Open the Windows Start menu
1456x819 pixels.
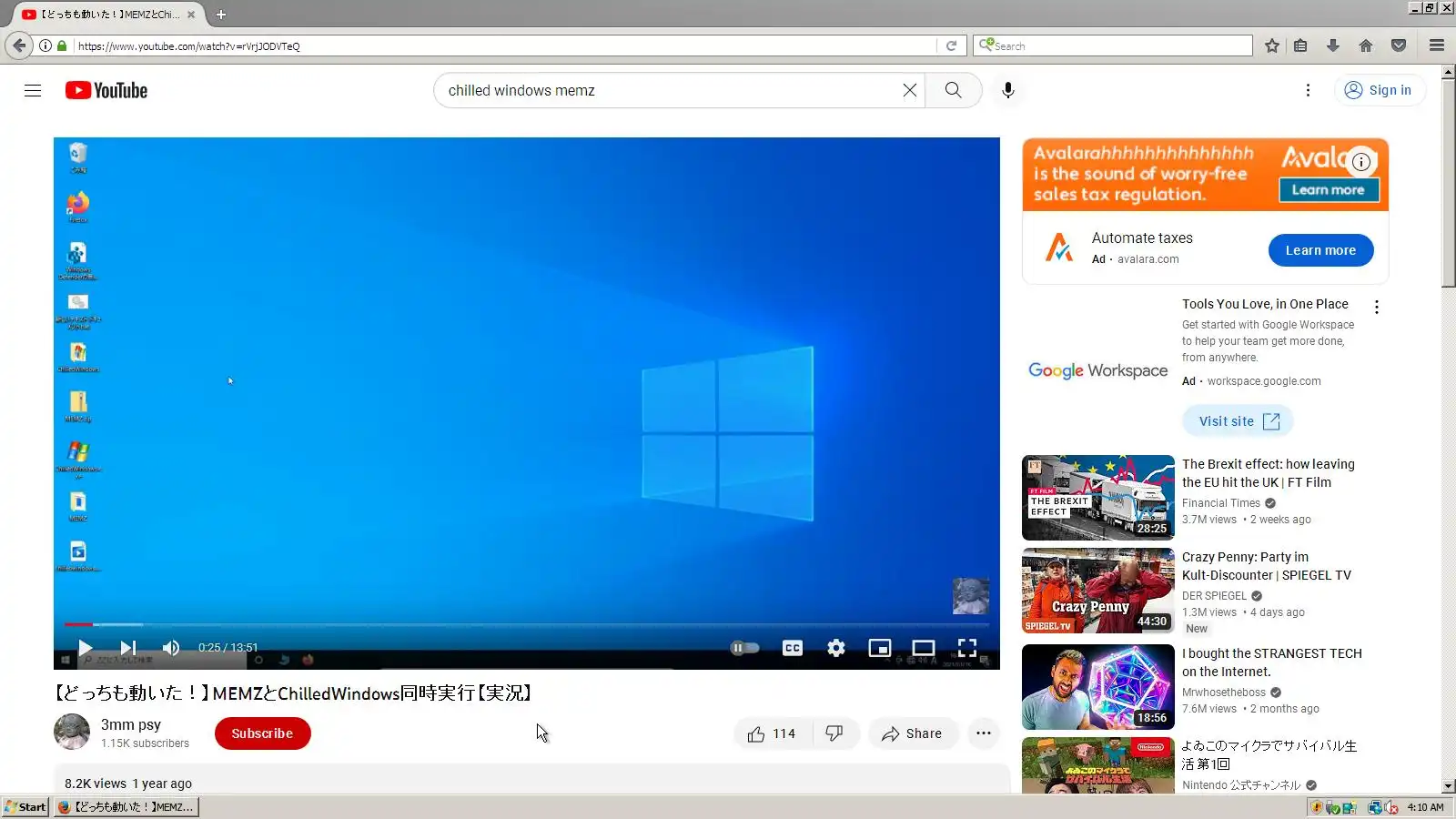(25, 806)
